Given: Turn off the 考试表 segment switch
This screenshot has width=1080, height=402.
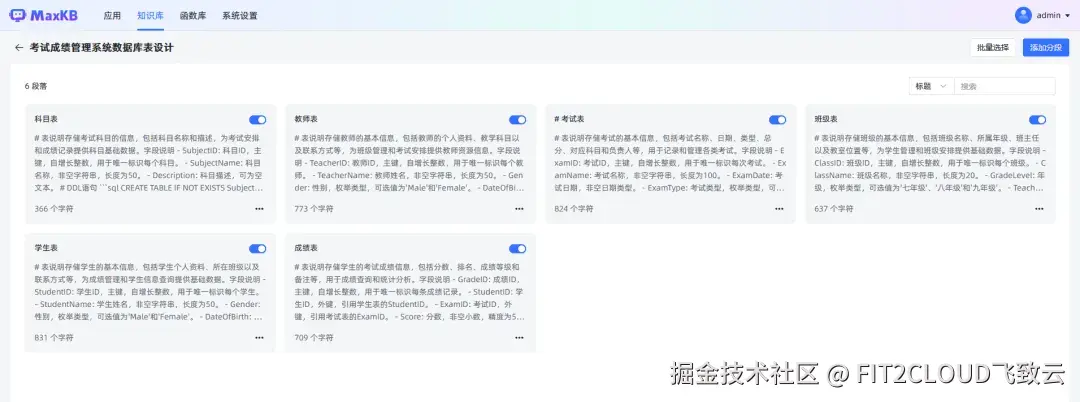Looking at the screenshot, I should 777,120.
